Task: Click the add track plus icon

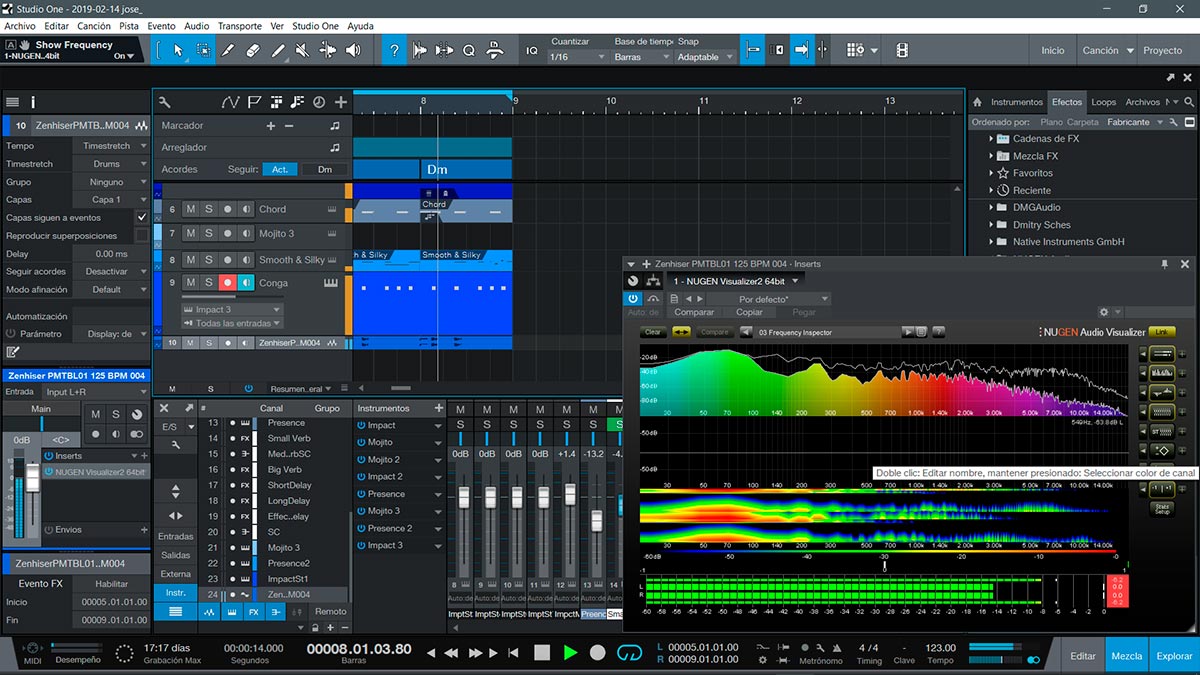Action: (x=341, y=102)
